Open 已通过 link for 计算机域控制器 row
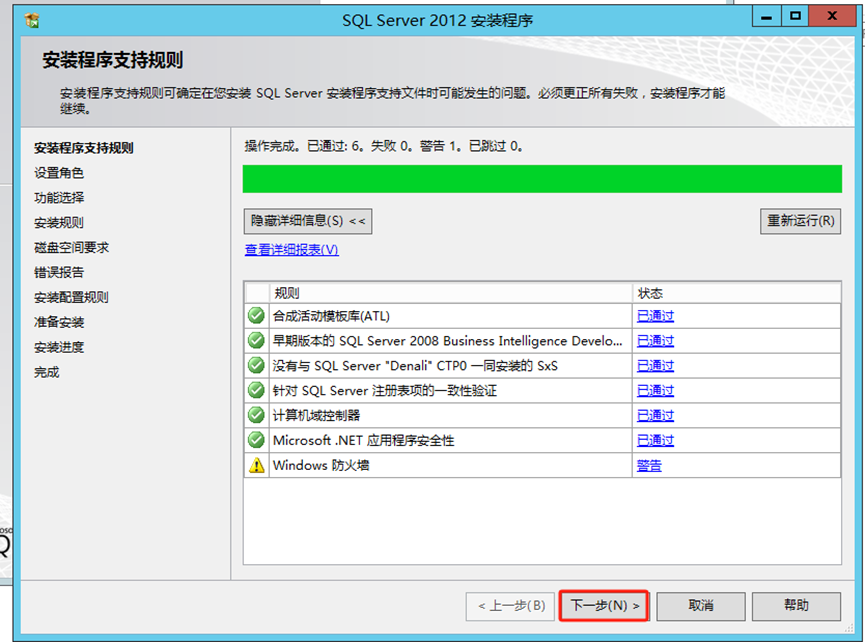Viewport: 865px width, 642px height. tap(655, 415)
